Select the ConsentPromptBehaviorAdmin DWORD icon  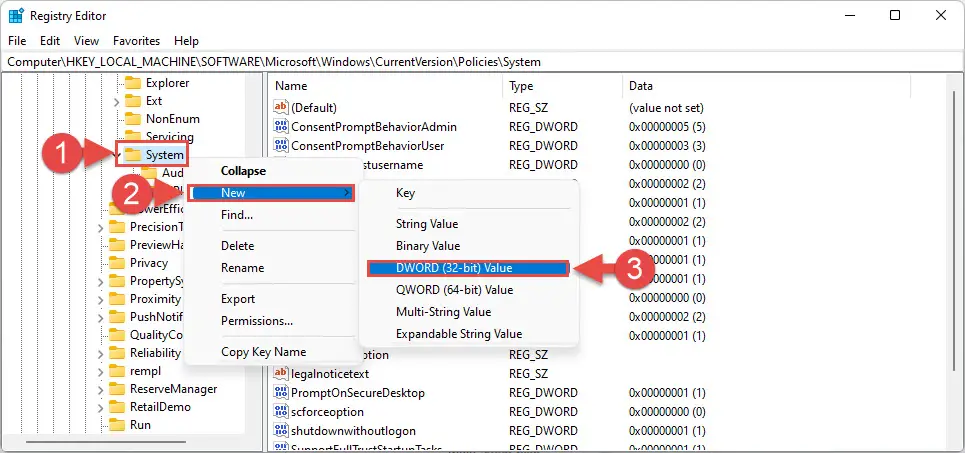(281, 127)
